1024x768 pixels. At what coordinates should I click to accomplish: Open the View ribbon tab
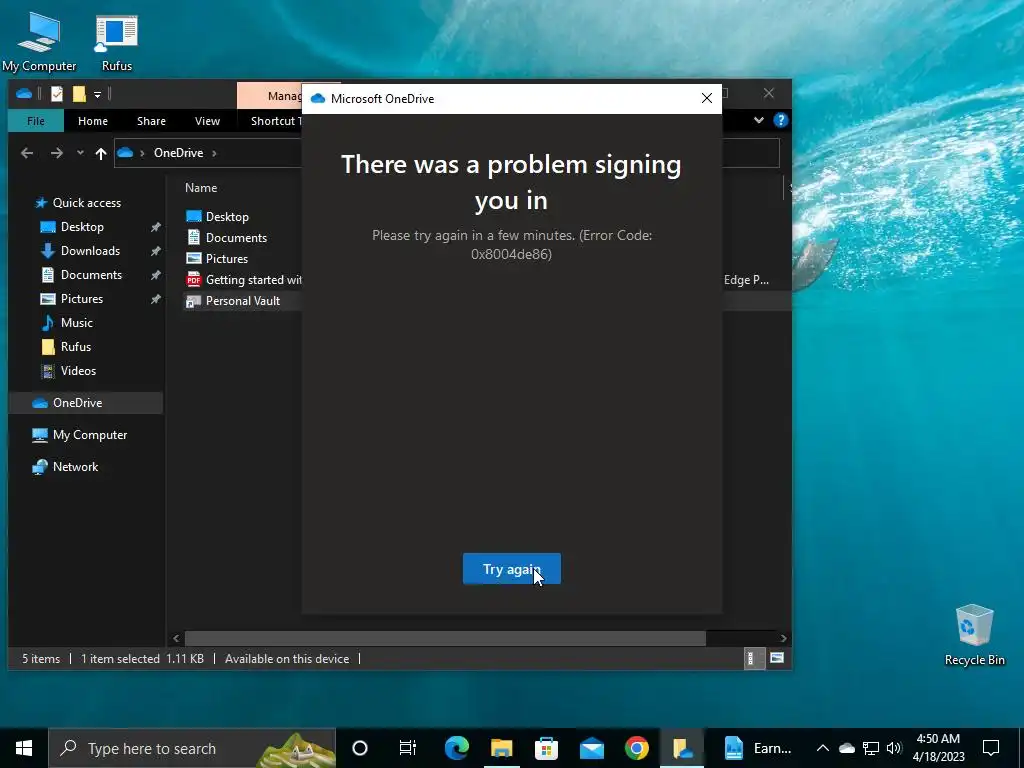click(207, 121)
